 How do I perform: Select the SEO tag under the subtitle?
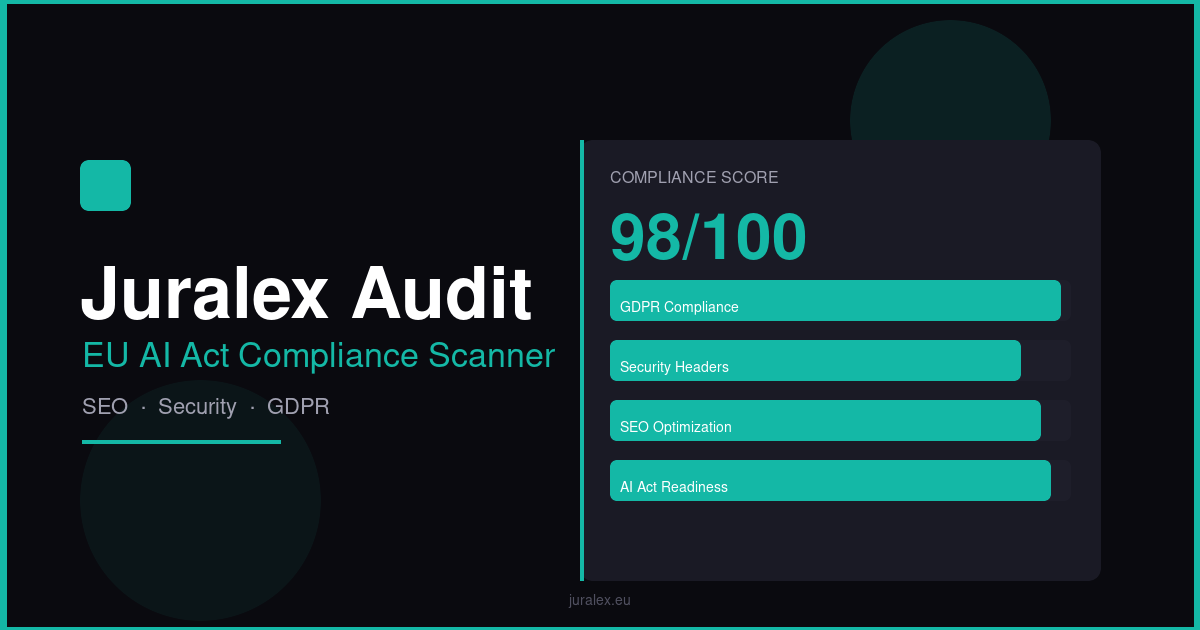click(x=105, y=407)
